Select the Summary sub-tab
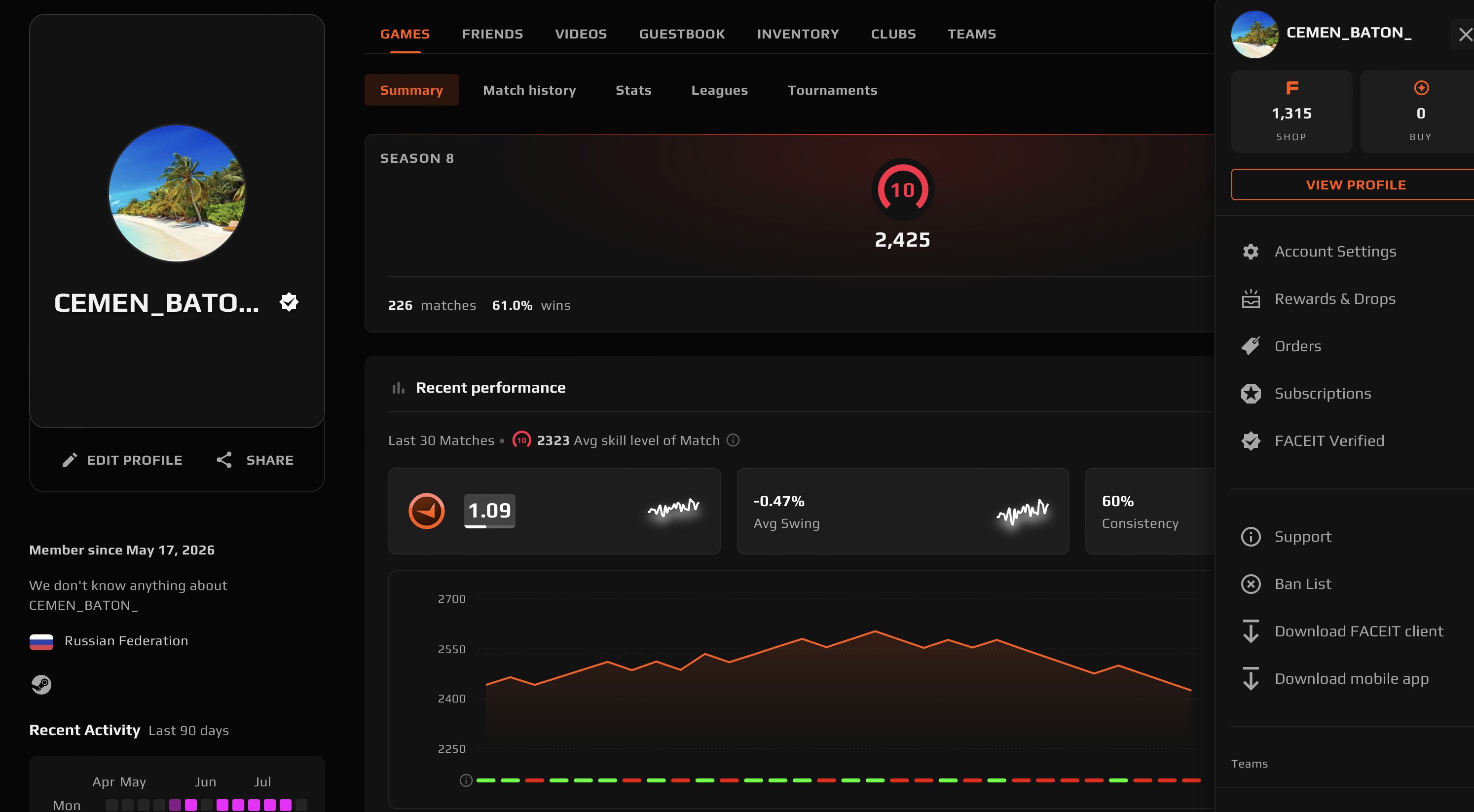Viewport: 1474px width, 812px height. pyautogui.click(x=411, y=90)
